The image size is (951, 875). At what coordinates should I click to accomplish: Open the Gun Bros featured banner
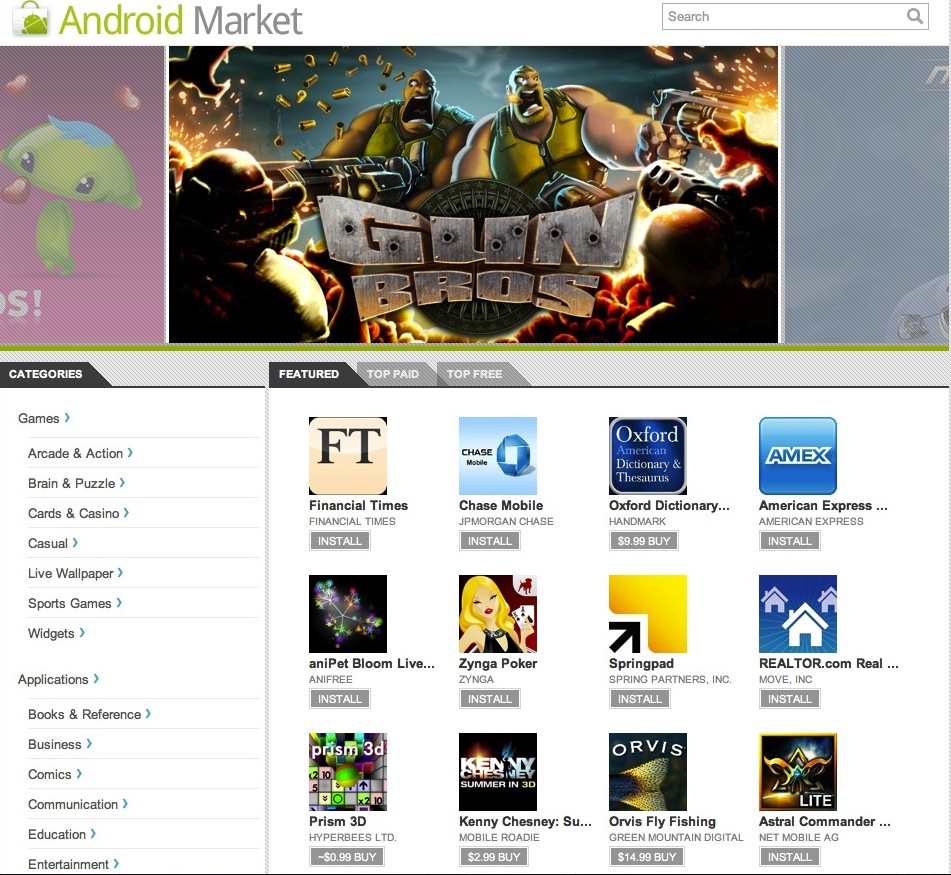tap(473, 195)
